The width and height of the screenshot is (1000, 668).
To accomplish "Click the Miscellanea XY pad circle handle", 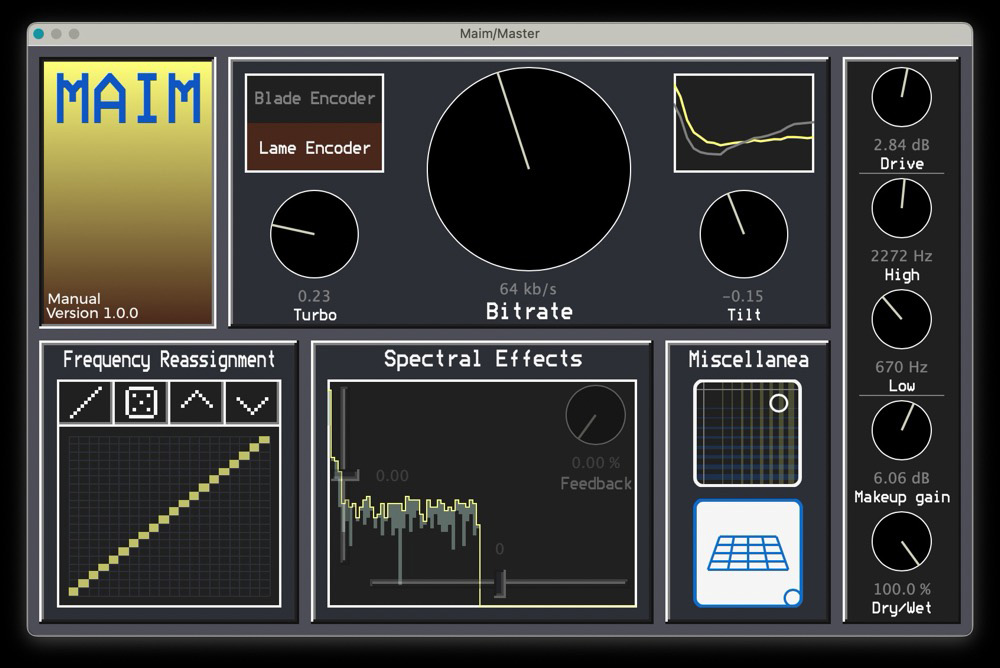I will pos(778,403).
